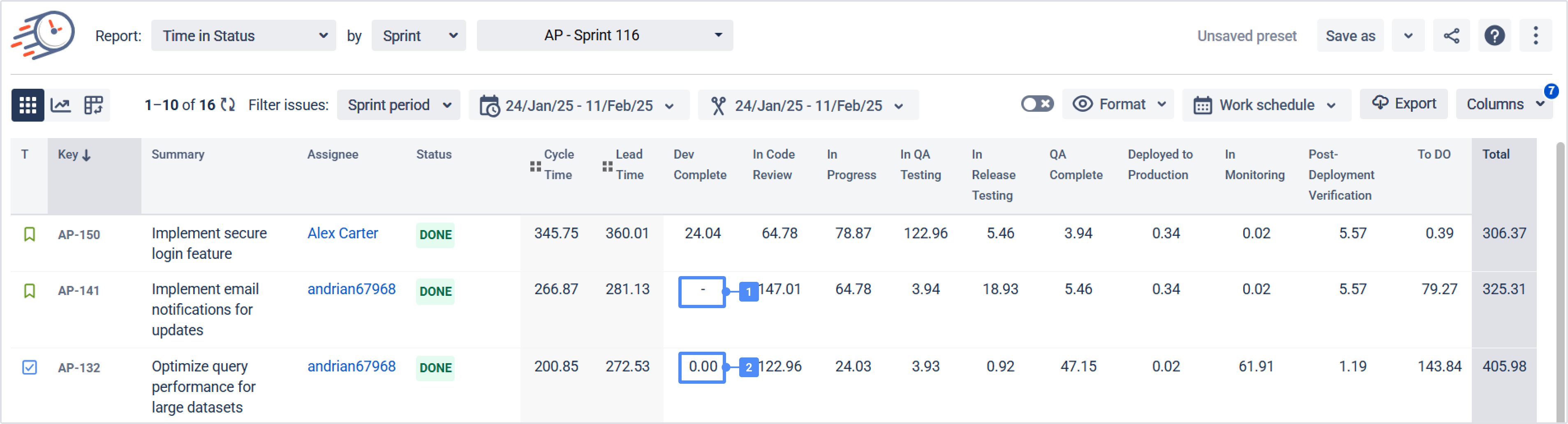Click the Export button
Screen dimensions: 1568x424
[x=1404, y=104]
